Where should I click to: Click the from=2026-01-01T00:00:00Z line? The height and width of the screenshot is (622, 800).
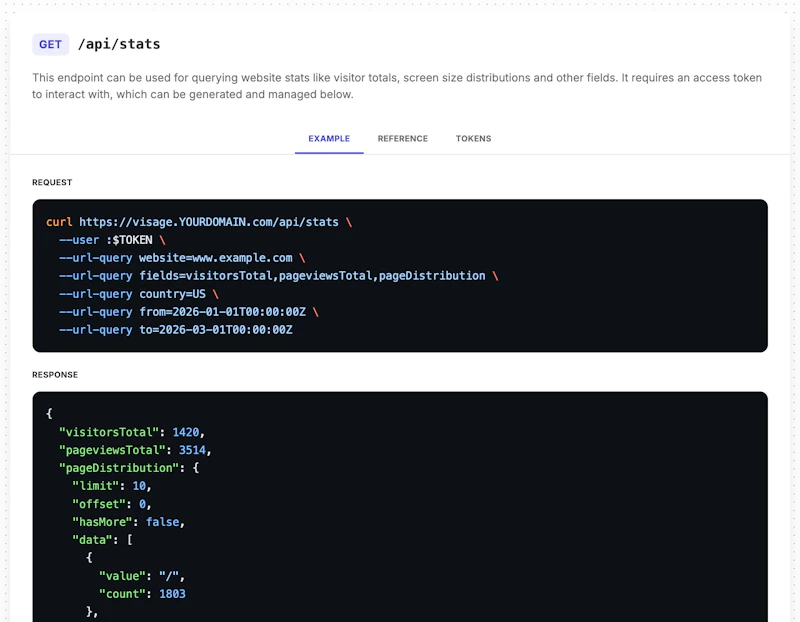189,312
